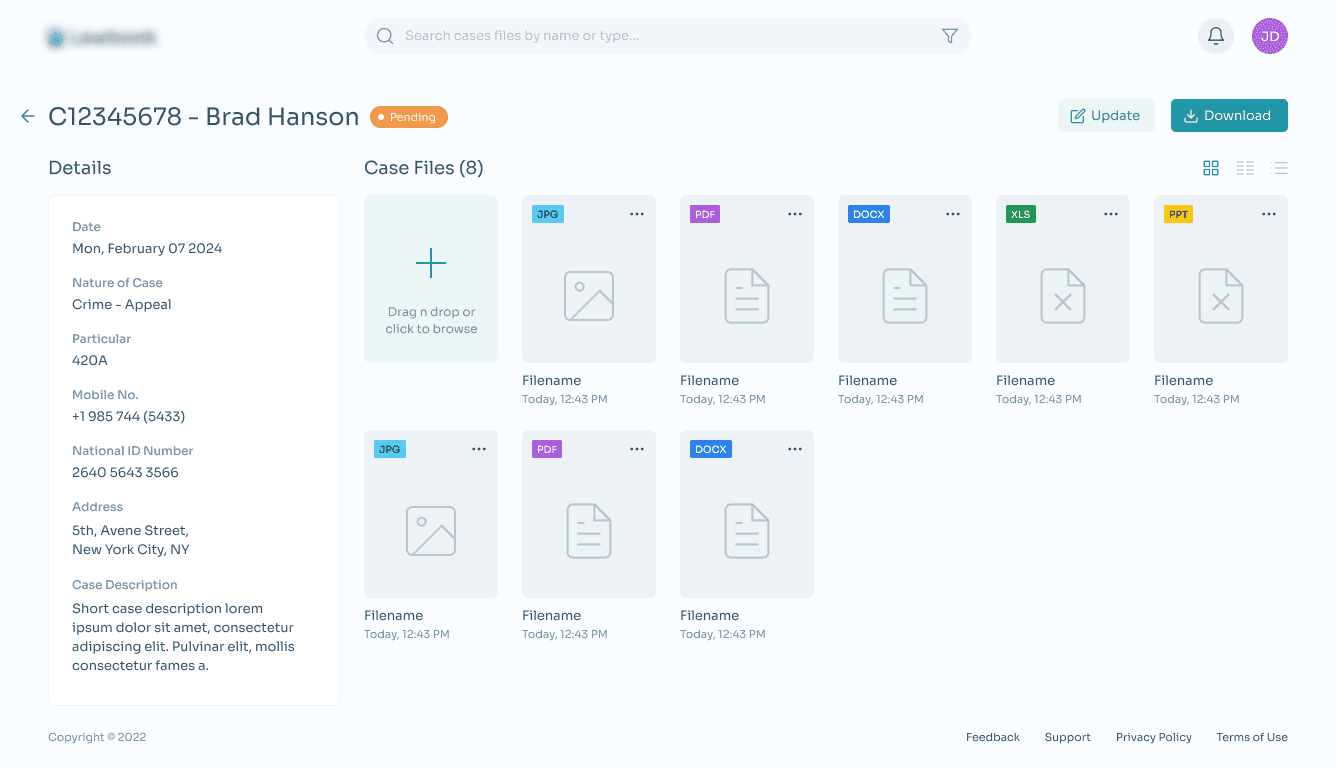Open more options on top-row DOCX file

(953, 214)
